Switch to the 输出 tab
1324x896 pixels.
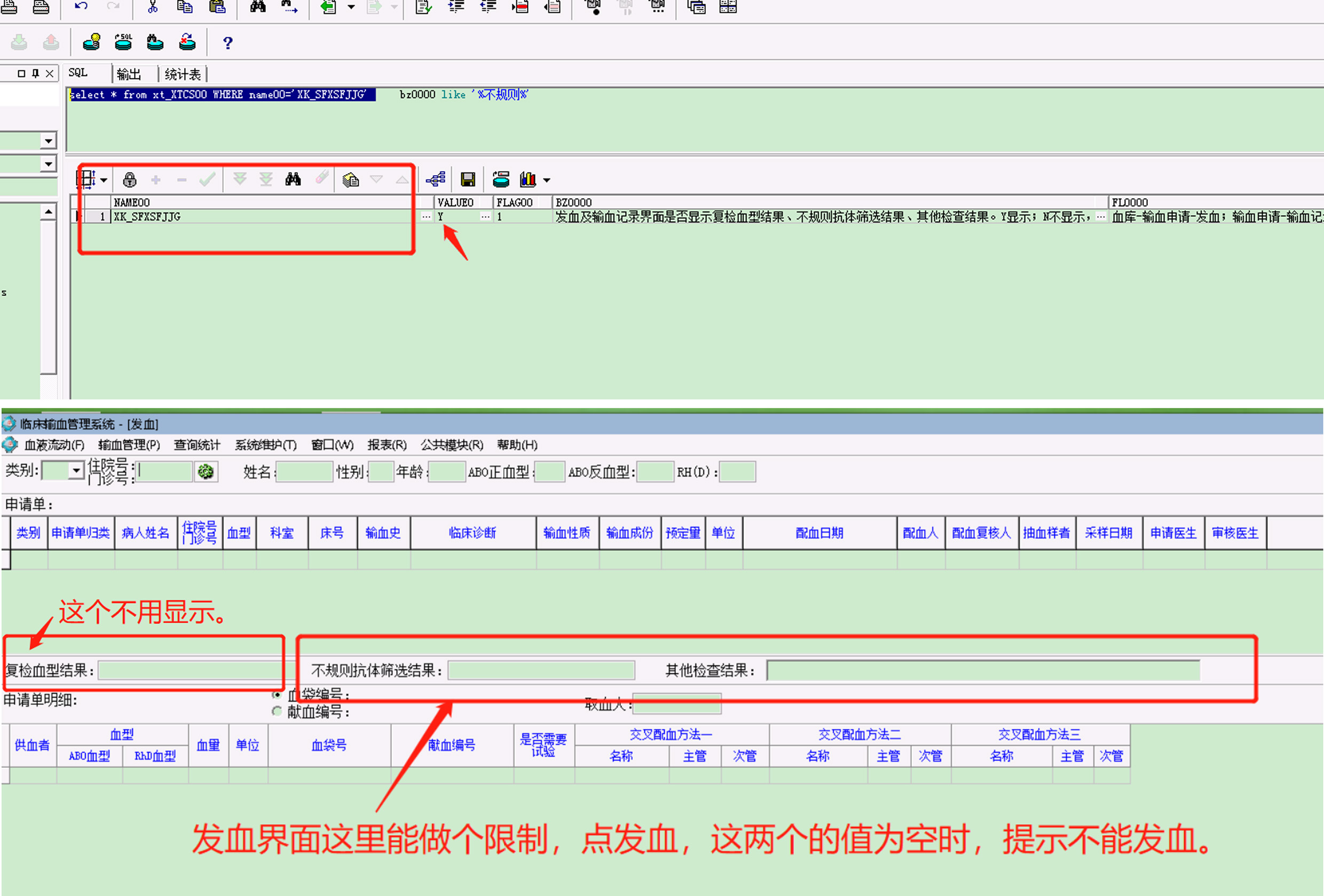point(129,74)
